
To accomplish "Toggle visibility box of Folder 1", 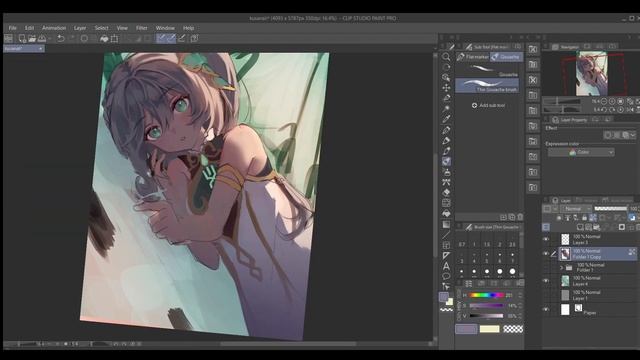I will 546,267.
